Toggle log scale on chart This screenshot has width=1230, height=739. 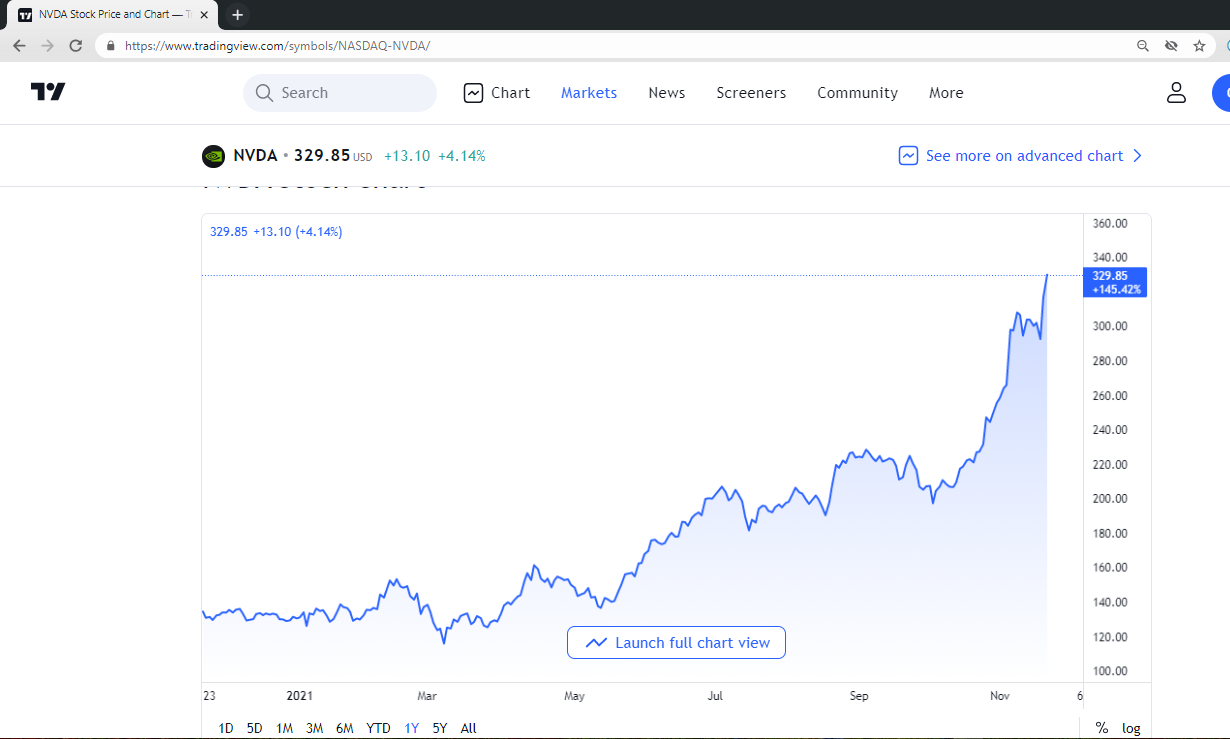coord(1131,728)
